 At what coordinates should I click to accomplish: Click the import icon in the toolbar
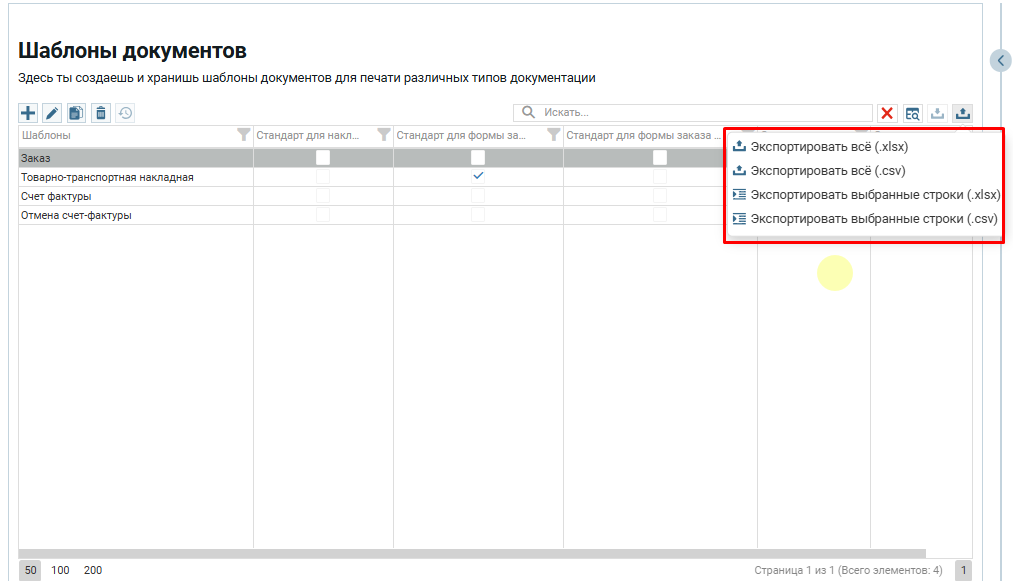pos(938,113)
